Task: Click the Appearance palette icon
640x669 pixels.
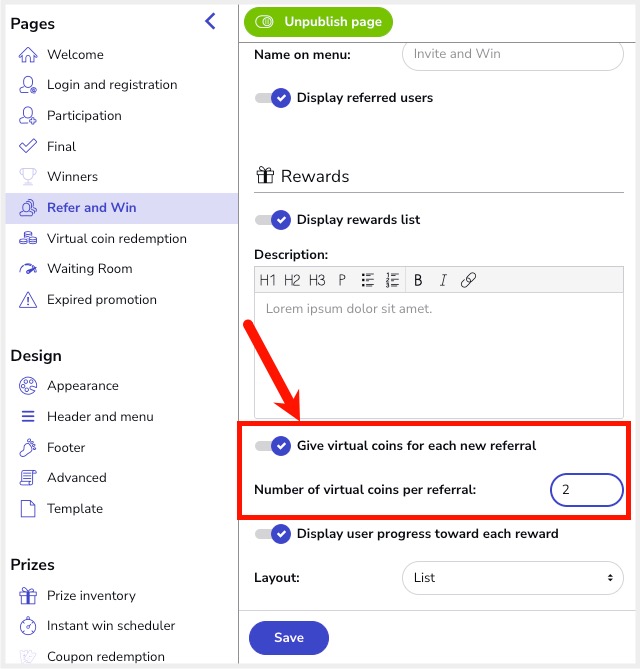Action: click(28, 386)
